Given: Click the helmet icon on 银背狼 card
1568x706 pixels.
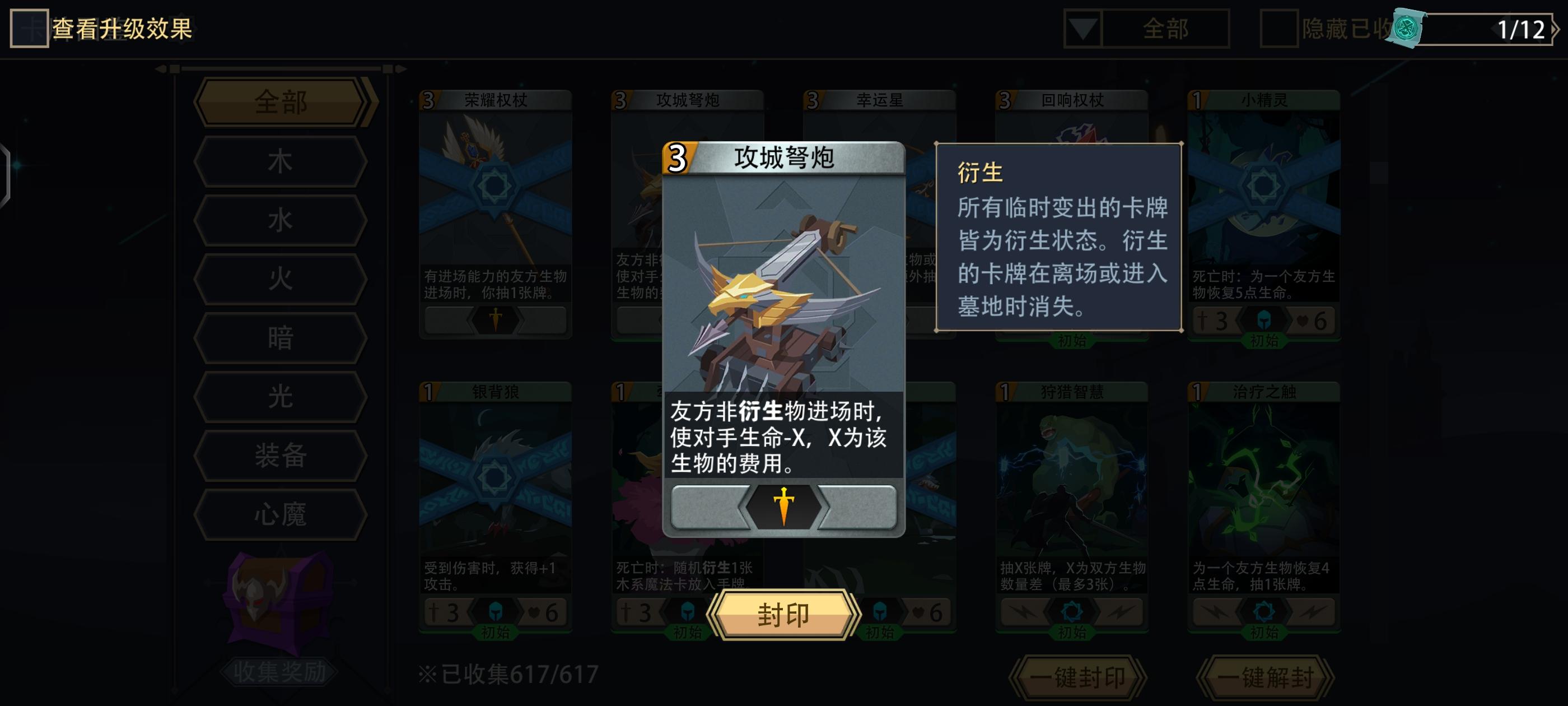Looking at the screenshot, I should pos(496,611).
